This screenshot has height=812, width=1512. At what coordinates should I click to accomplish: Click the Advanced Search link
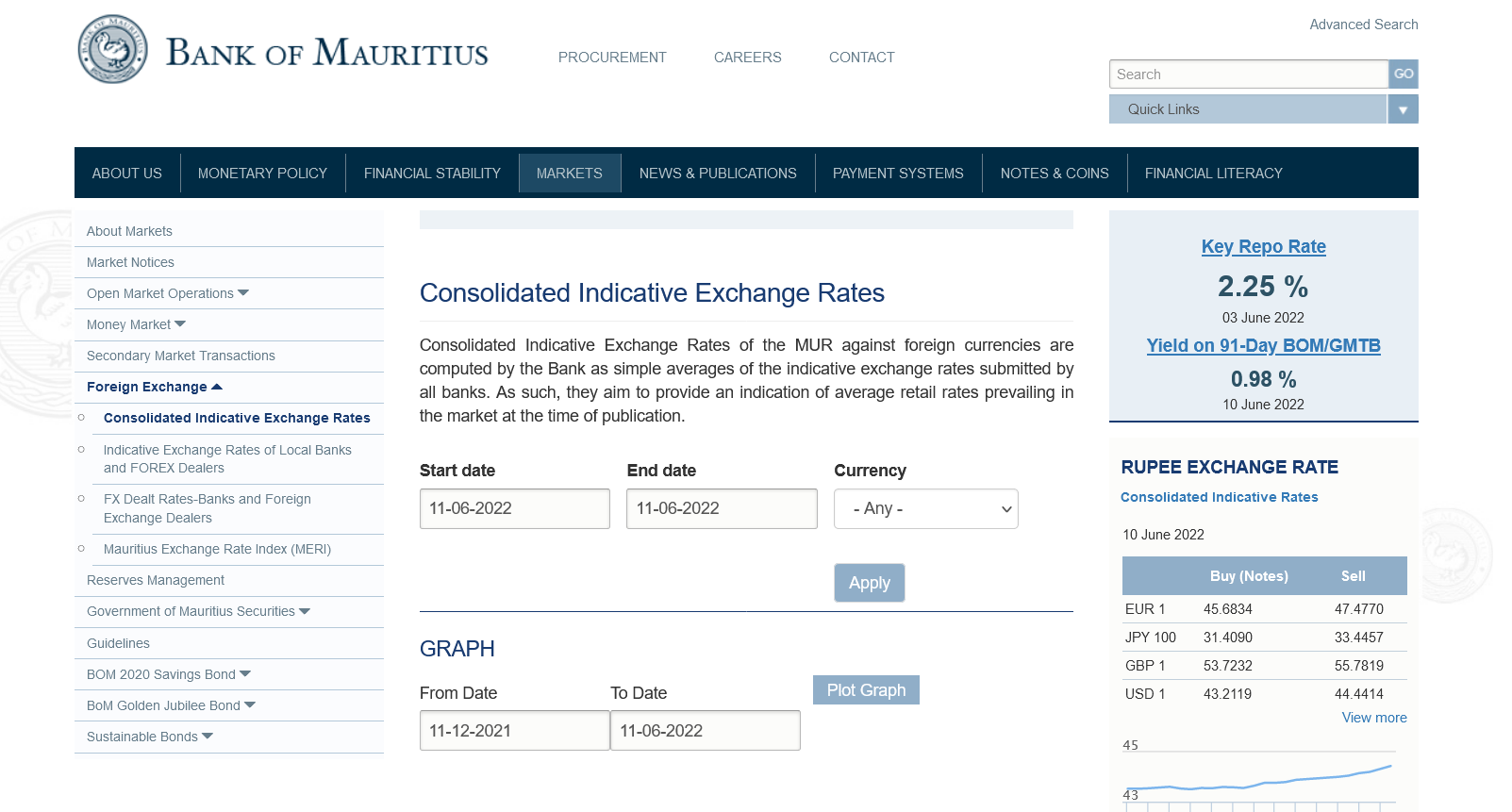click(x=1363, y=25)
